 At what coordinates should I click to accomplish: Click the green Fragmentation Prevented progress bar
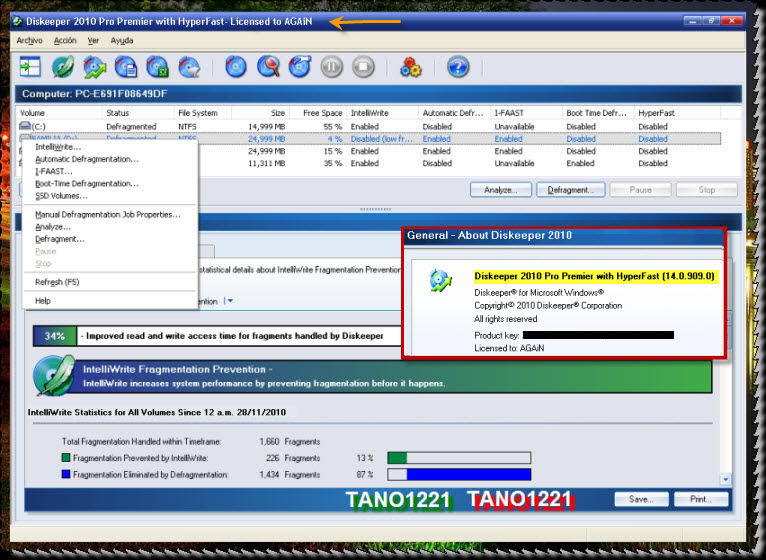459,458
